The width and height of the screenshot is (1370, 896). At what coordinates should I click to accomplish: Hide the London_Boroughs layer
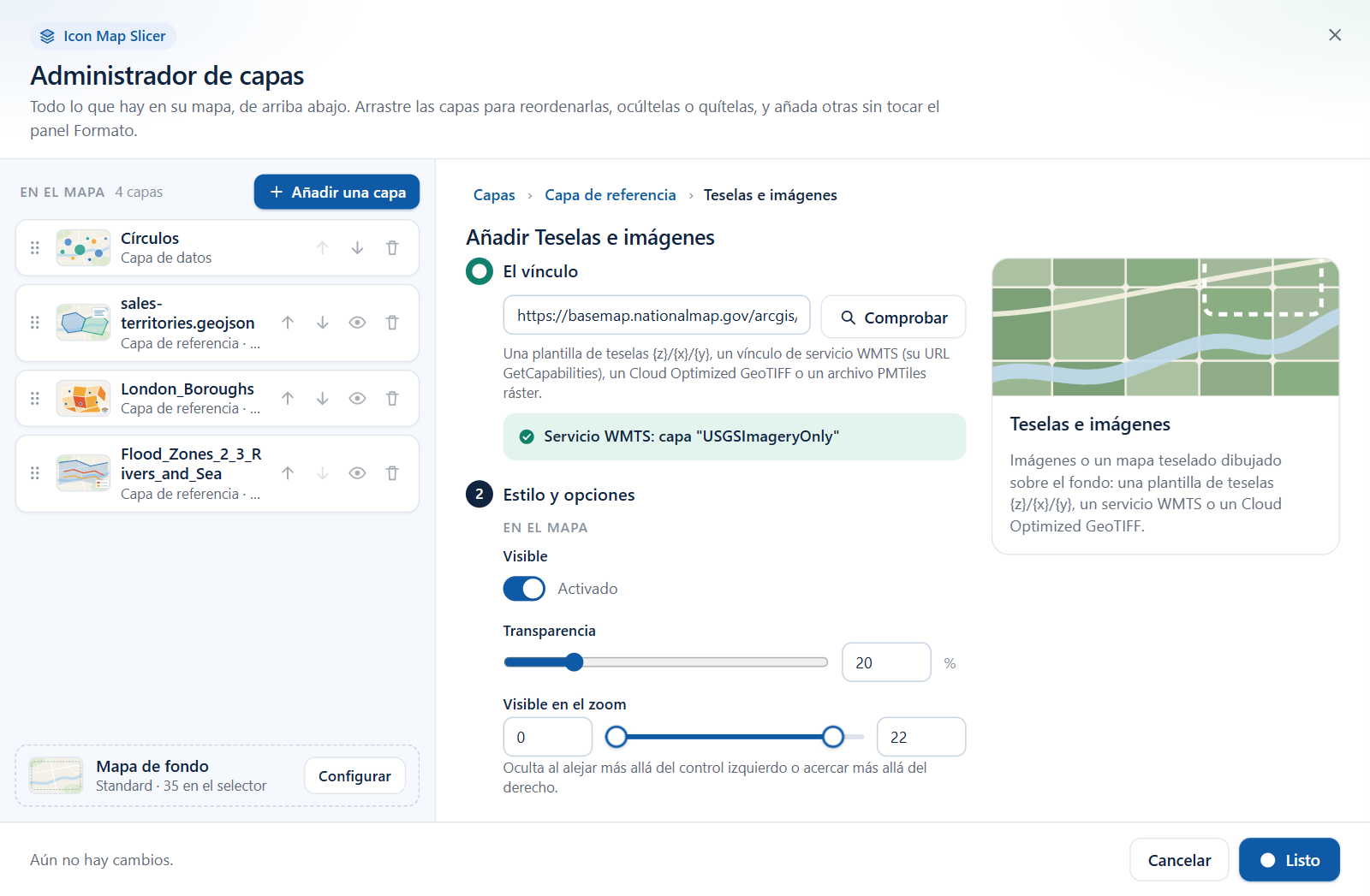[x=357, y=398]
